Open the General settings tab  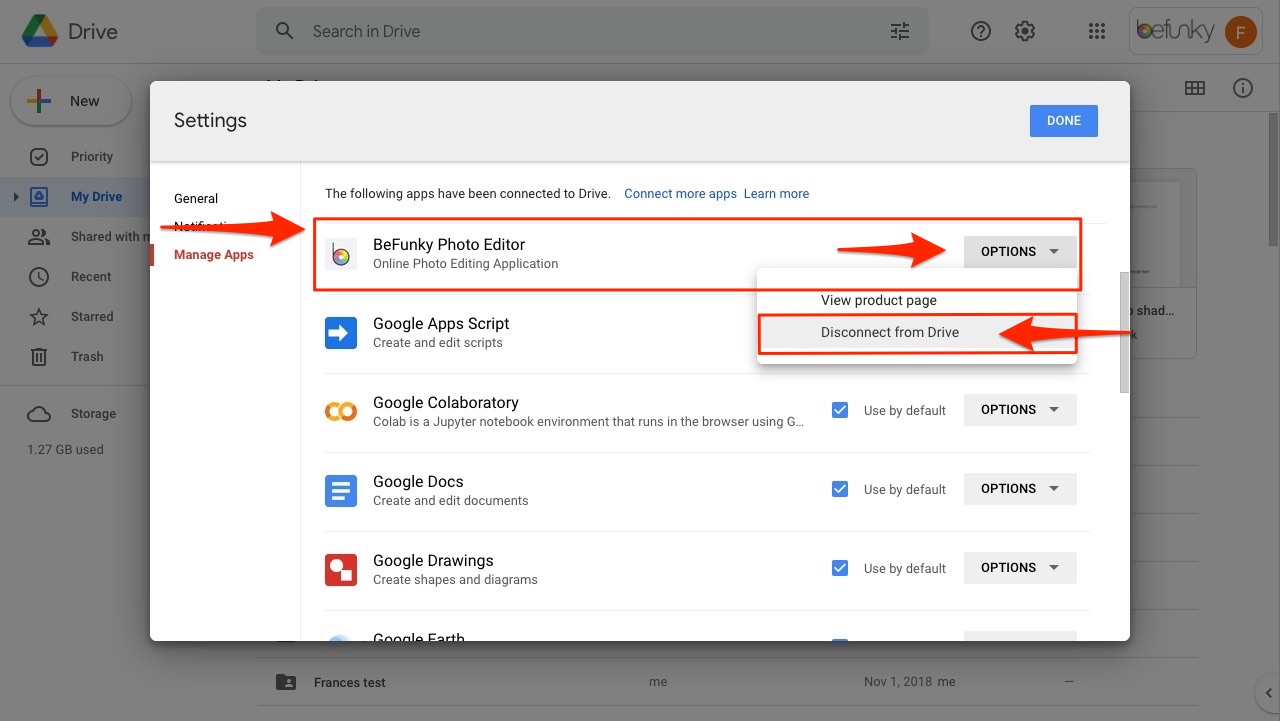pos(196,199)
